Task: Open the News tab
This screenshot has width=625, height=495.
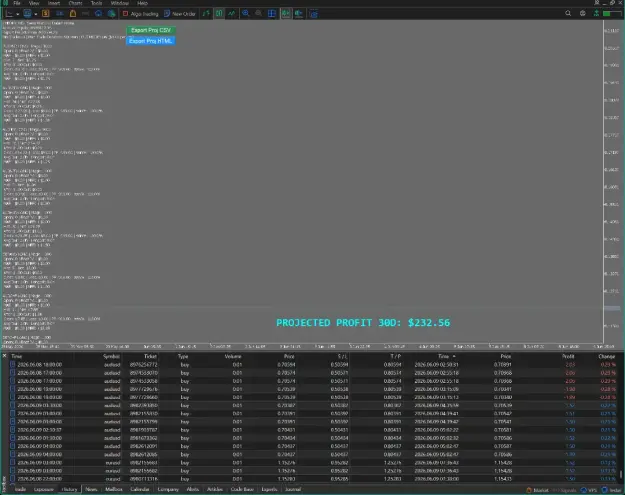Action: [91, 489]
